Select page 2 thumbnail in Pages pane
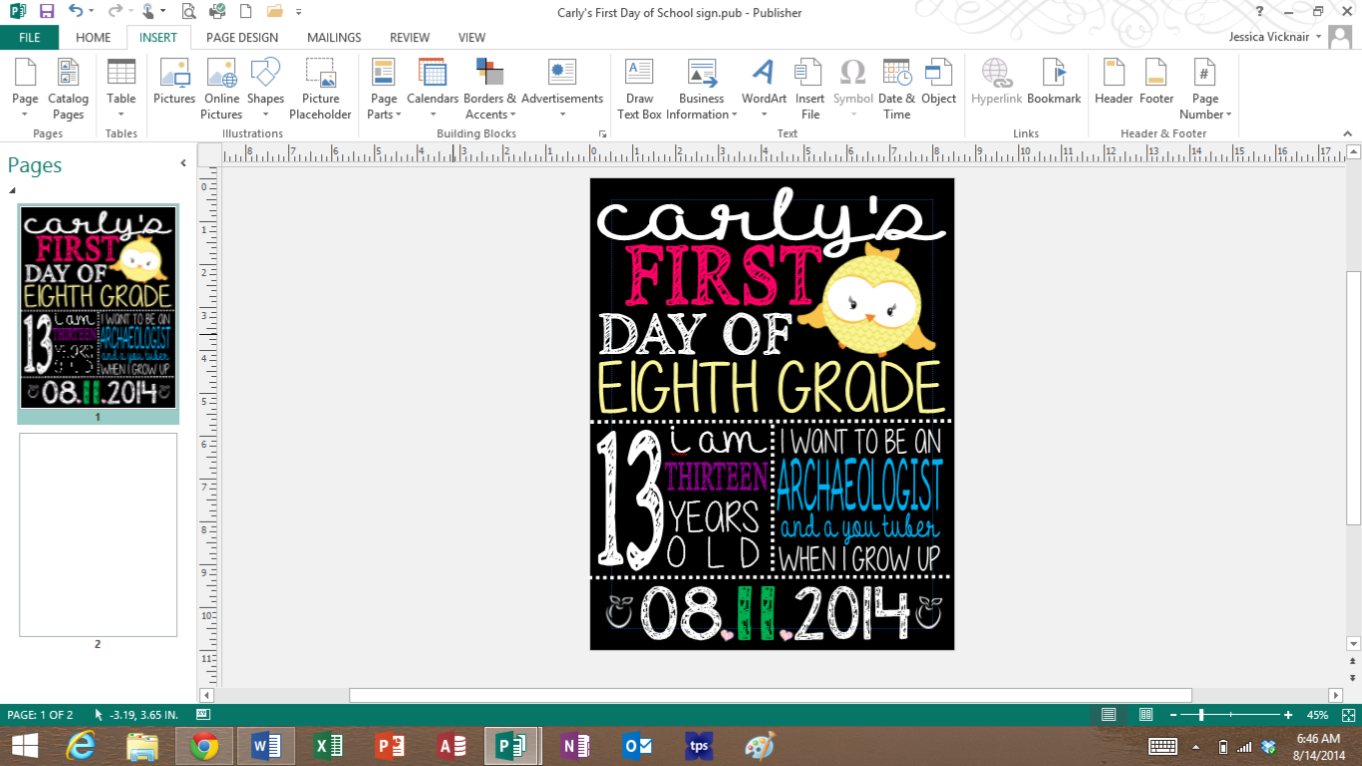Viewport: 1362px width, 766px height. coord(97,535)
